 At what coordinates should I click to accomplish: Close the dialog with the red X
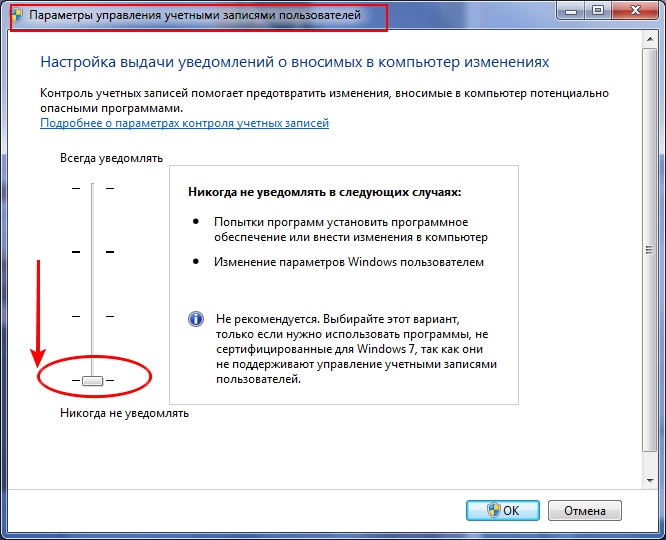(x=637, y=10)
